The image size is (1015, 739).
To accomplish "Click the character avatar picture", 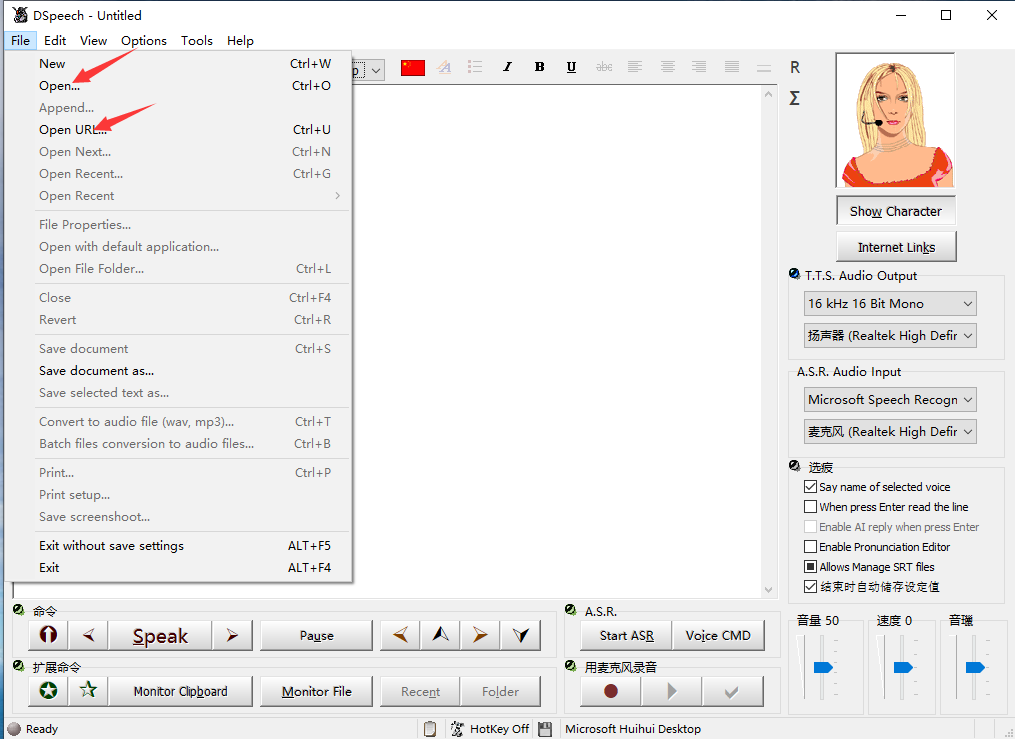I will [895, 121].
